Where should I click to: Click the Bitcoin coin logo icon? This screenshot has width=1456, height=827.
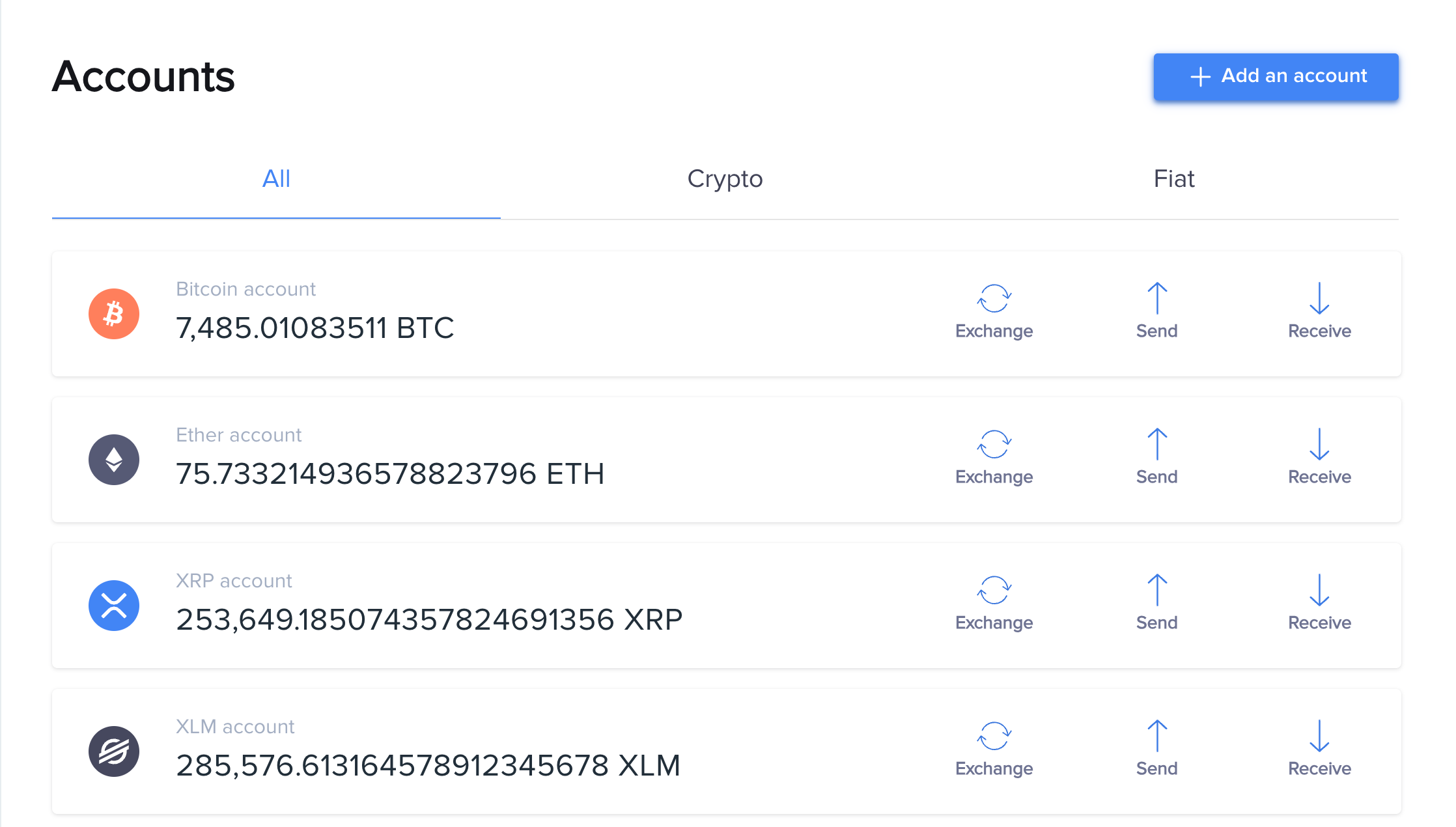(114, 314)
